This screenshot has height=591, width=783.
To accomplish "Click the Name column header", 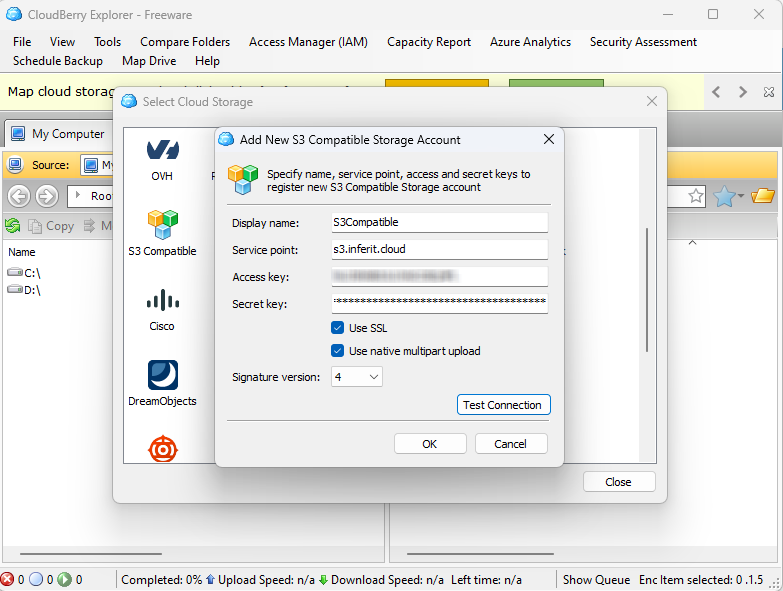I will 22,252.
